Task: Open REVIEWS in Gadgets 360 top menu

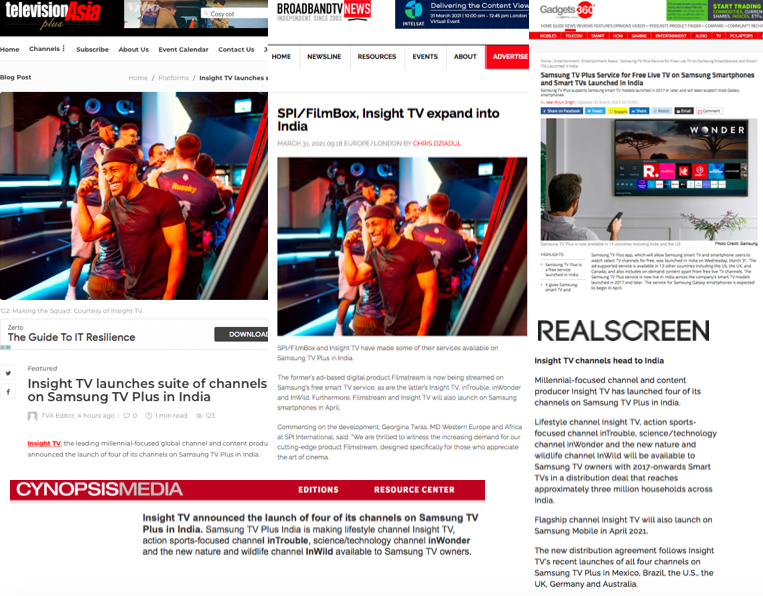Action: pos(585,26)
